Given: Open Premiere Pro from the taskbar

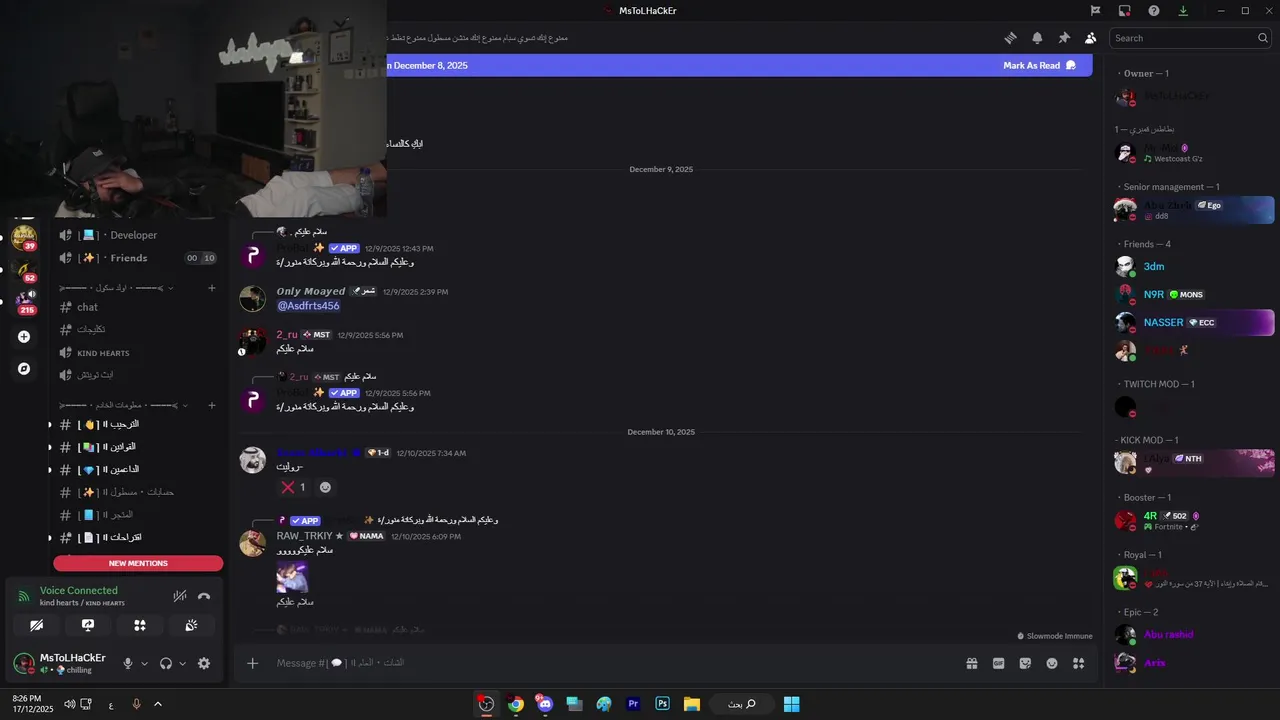Looking at the screenshot, I should [633, 704].
